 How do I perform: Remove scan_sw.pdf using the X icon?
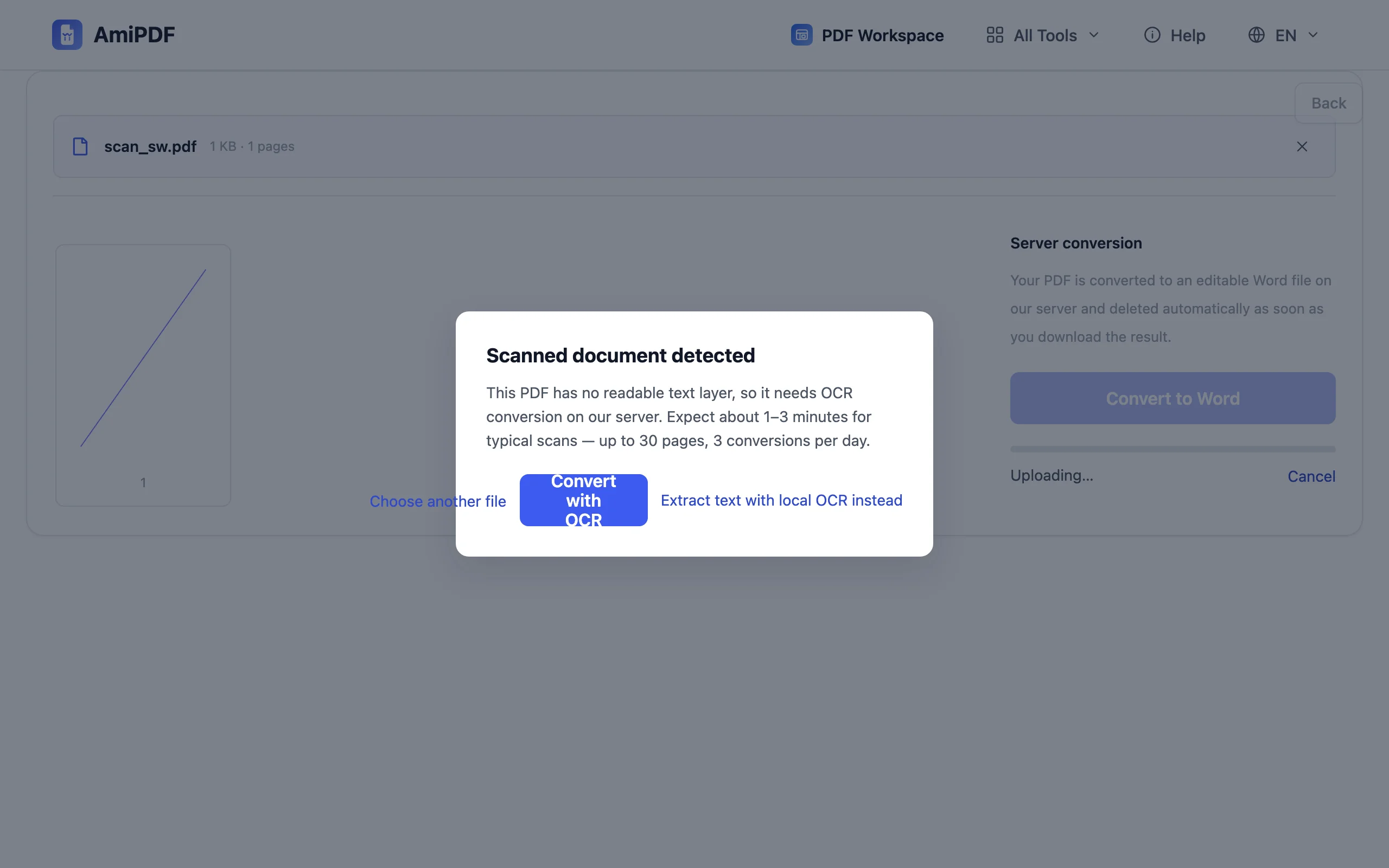click(x=1302, y=146)
